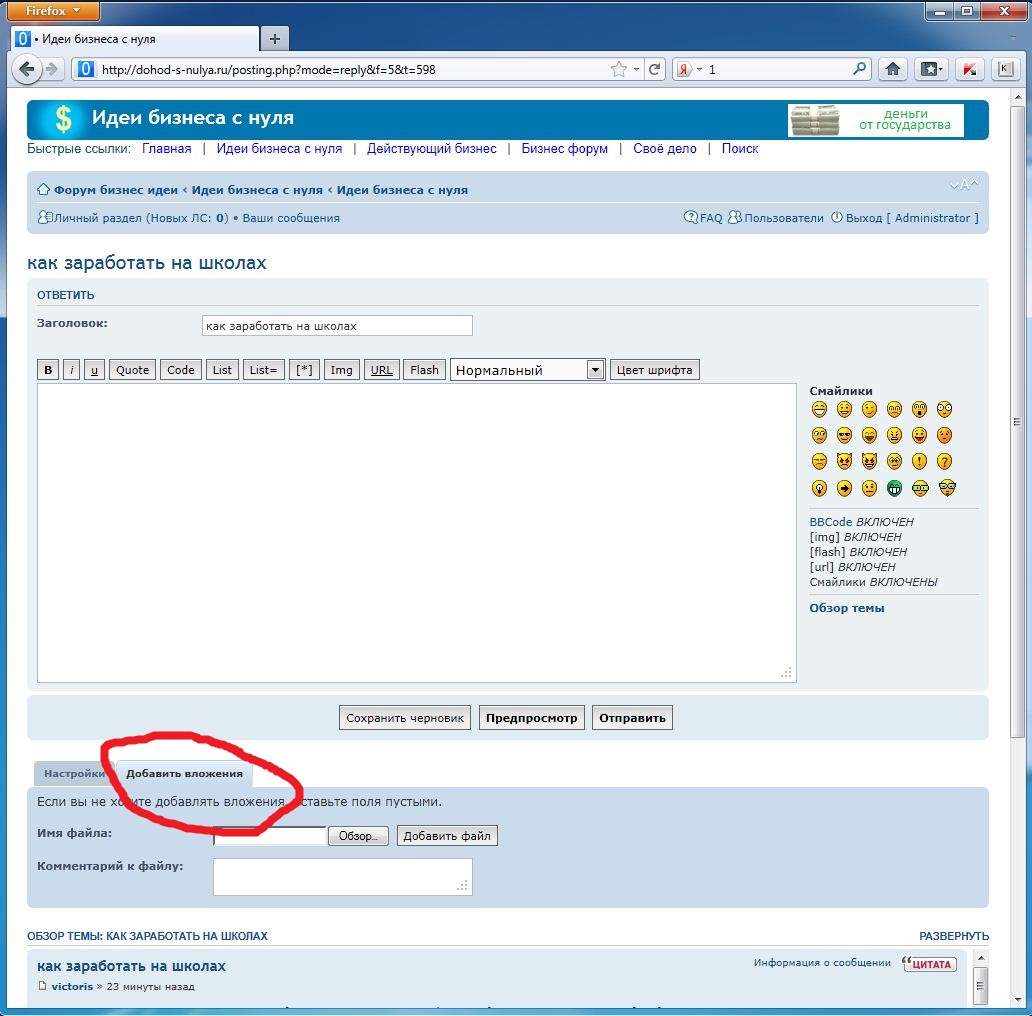Click the Firefox home icon
This screenshot has width=1032, height=1016.
coord(892,70)
